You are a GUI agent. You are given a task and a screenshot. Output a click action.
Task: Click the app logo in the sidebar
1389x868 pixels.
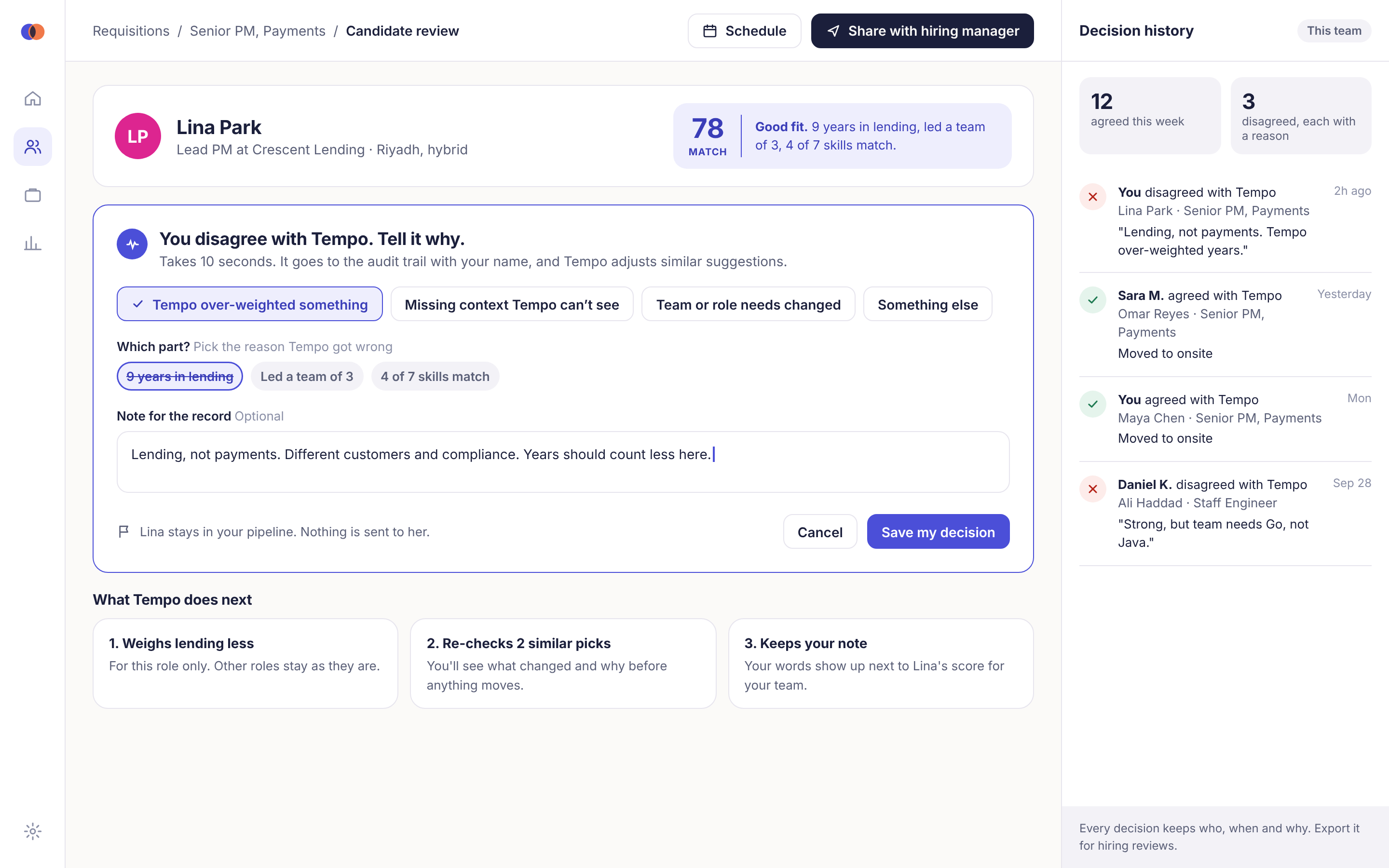(33, 31)
